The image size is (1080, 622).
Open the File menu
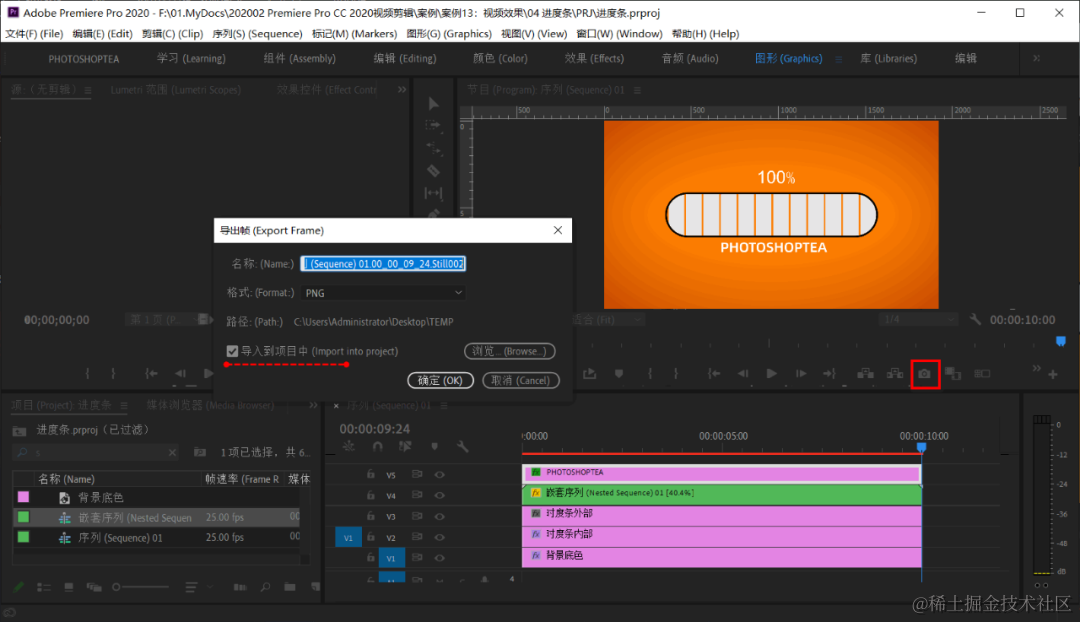tap(34, 34)
